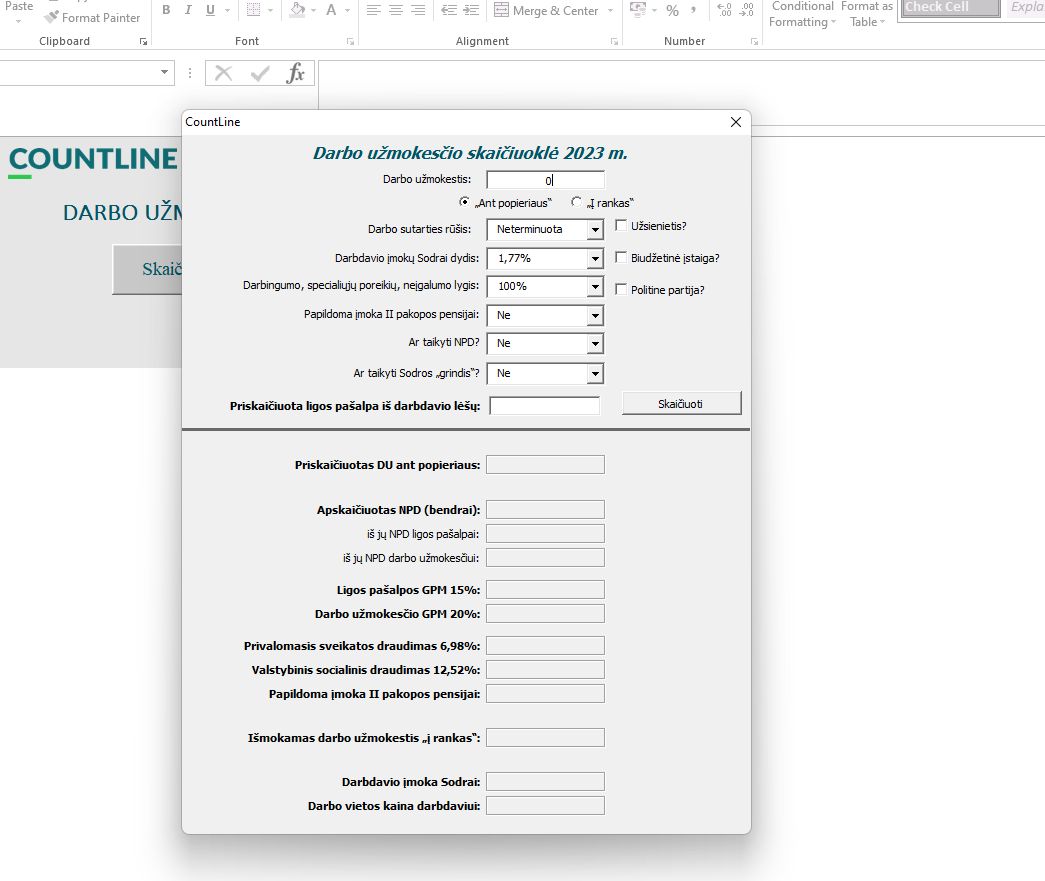Click the Darbo užmokesčio GPM 20% result field
1045x881 pixels.
click(x=545, y=613)
